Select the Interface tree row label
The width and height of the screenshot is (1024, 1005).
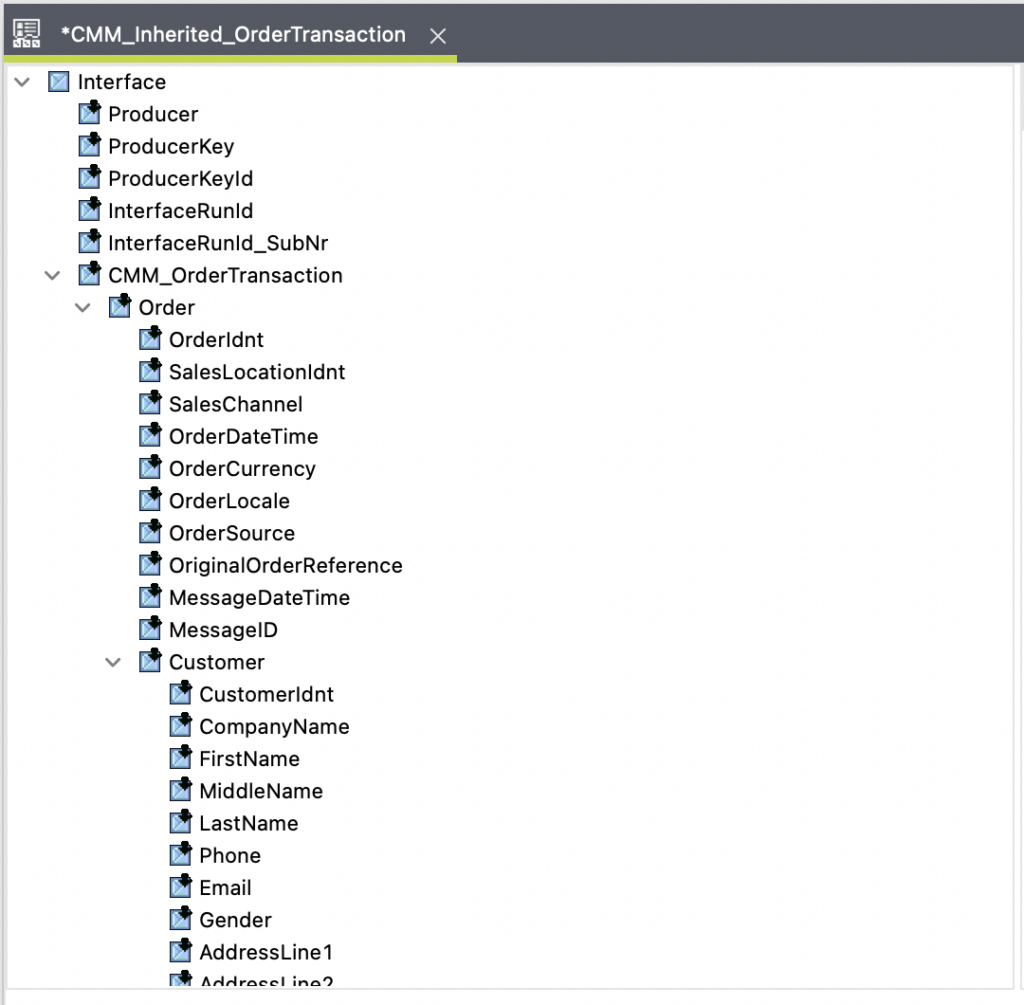pyautogui.click(x=121, y=82)
